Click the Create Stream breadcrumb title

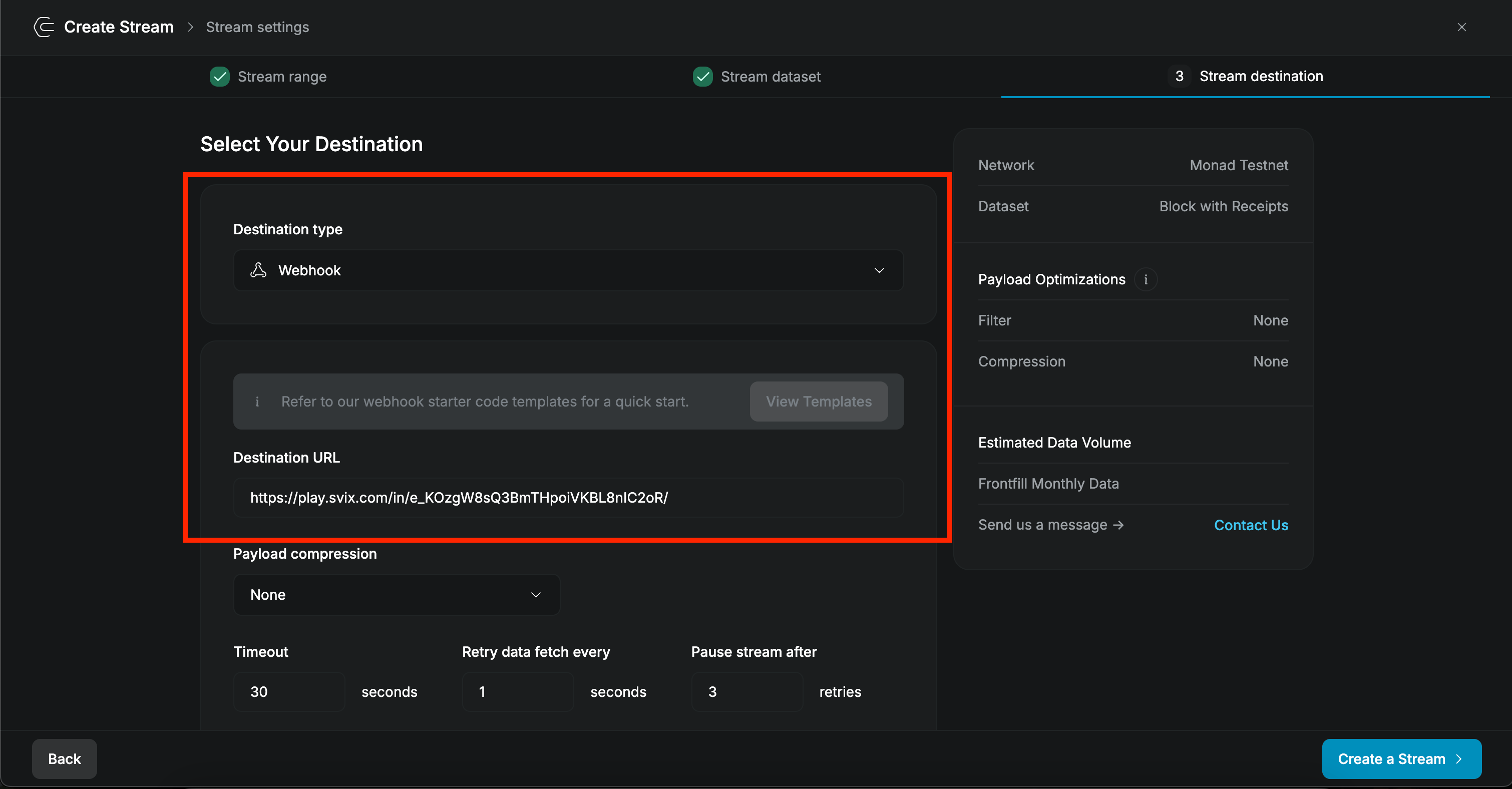[119, 27]
